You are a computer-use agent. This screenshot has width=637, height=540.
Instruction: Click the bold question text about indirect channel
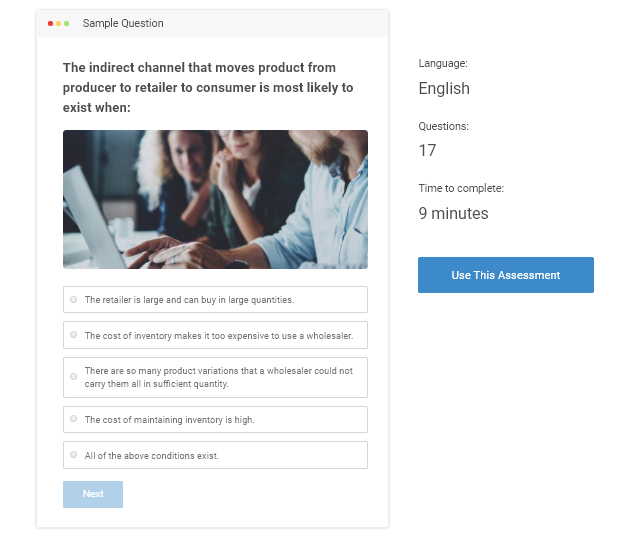pyautogui.click(x=208, y=87)
